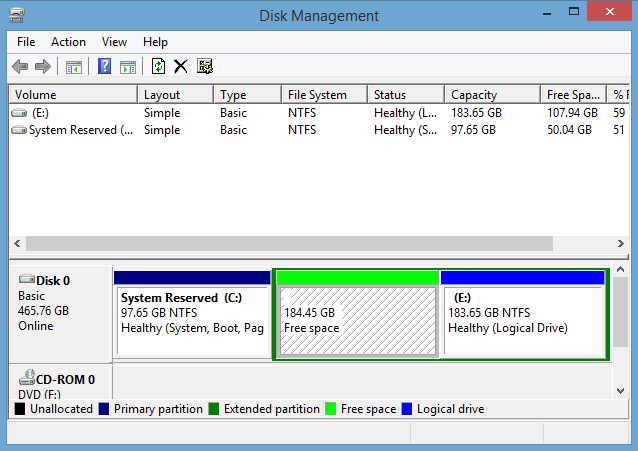This screenshot has width=638, height=451.
Task: Select the System Reserved (C:) partition block
Action: (192, 315)
